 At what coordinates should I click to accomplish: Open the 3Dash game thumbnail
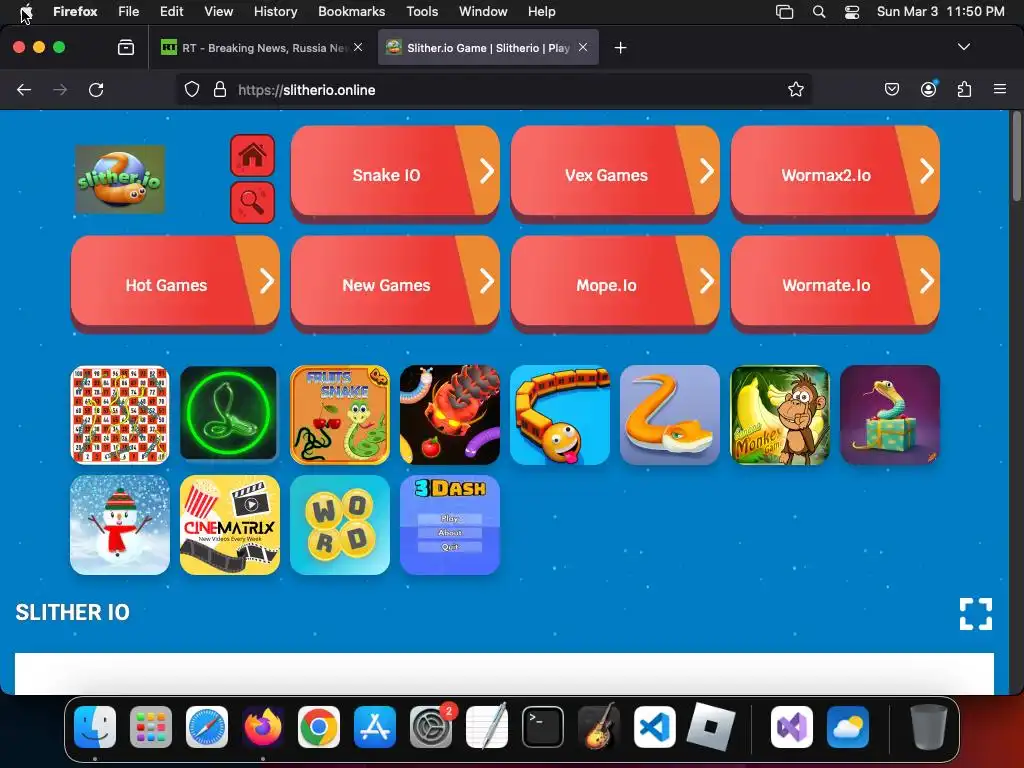pos(449,525)
